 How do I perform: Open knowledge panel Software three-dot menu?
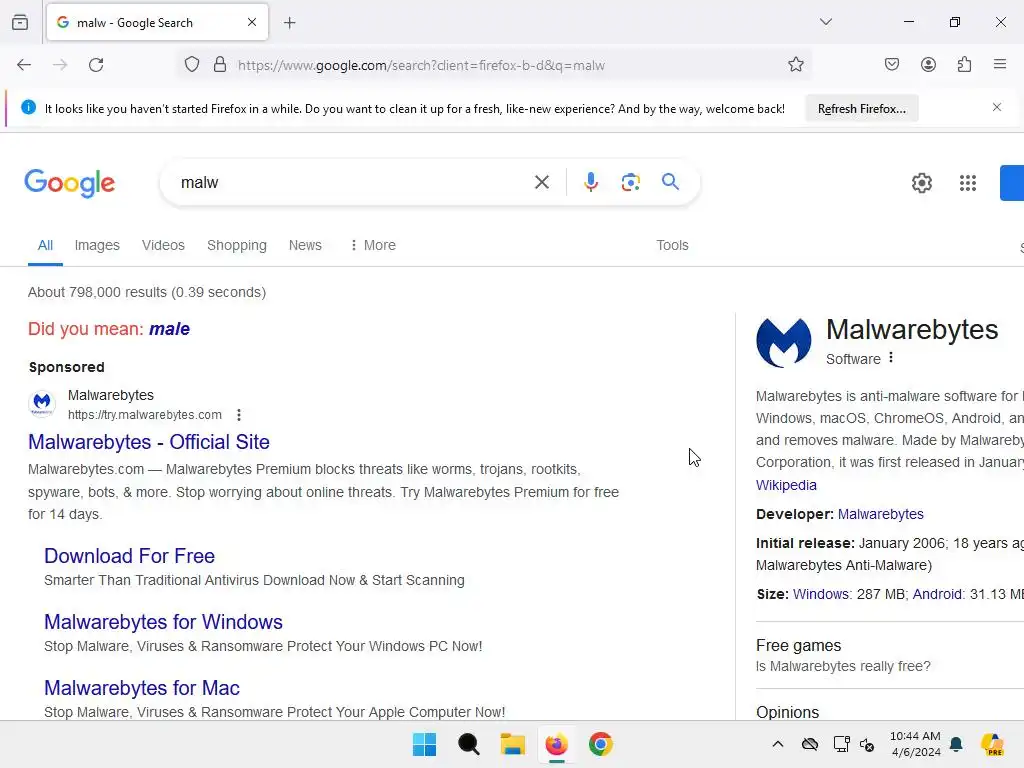pos(891,358)
